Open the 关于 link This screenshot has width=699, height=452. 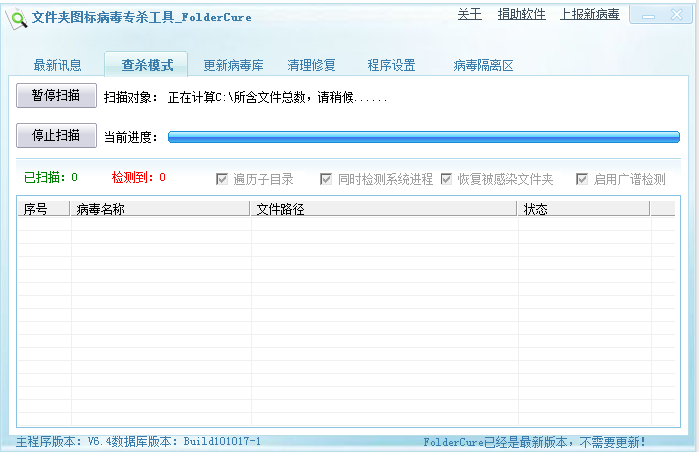coord(469,14)
